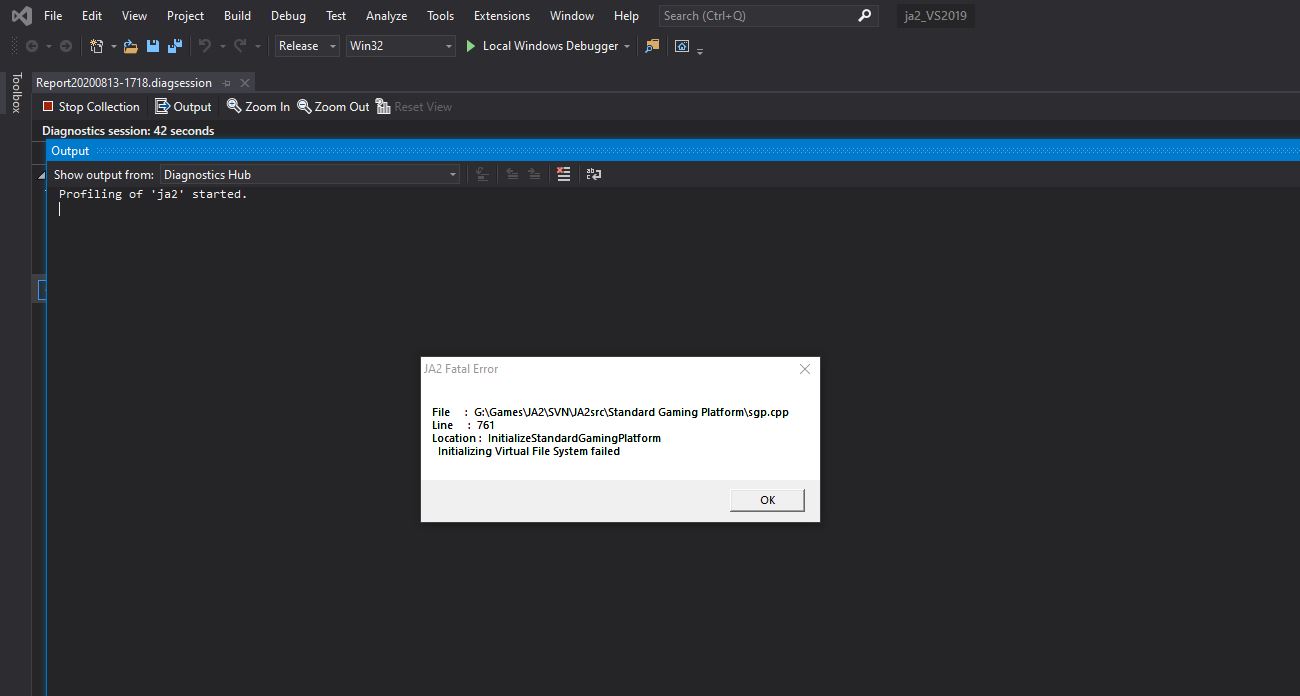Screen dimensions: 1300x696
Task: Open the Toolbox side panel
Action: pos(16,92)
